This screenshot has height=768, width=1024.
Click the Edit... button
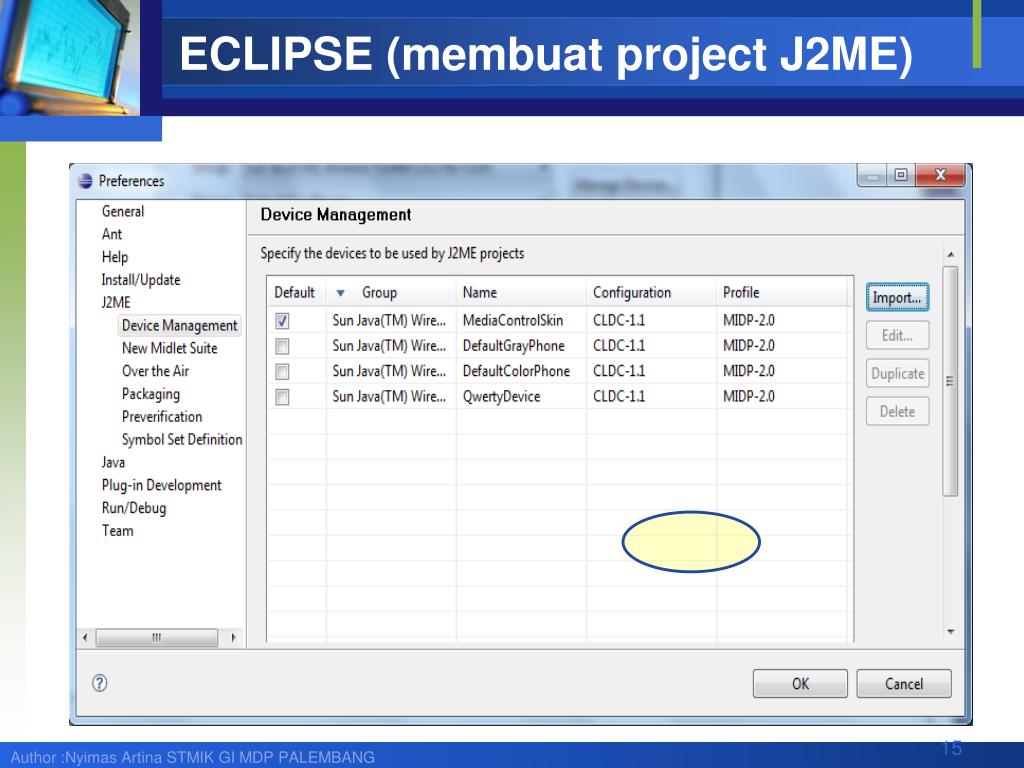tap(897, 336)
